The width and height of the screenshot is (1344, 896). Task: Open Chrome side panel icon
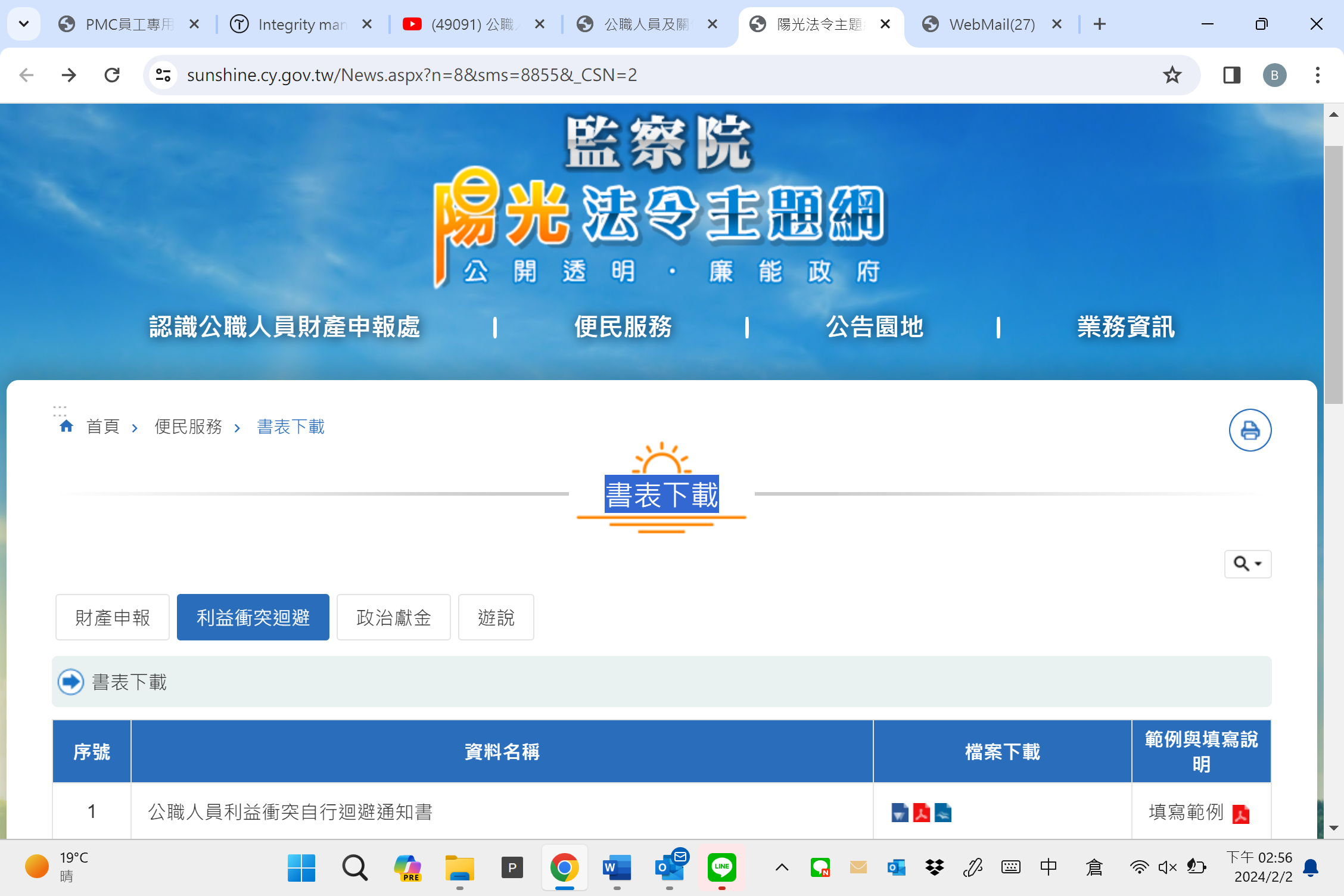(1231, 75)
